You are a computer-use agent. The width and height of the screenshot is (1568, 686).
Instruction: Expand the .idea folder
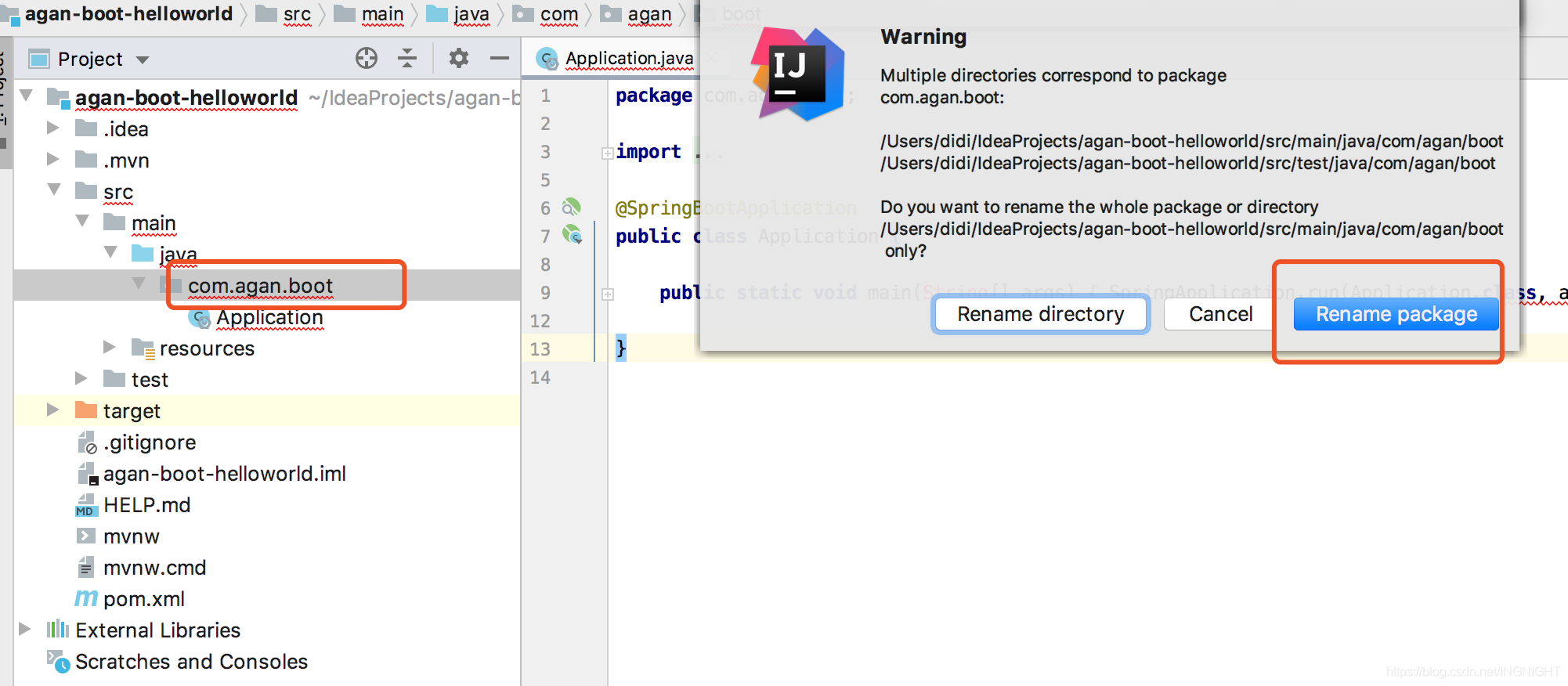tap(53, 128)
